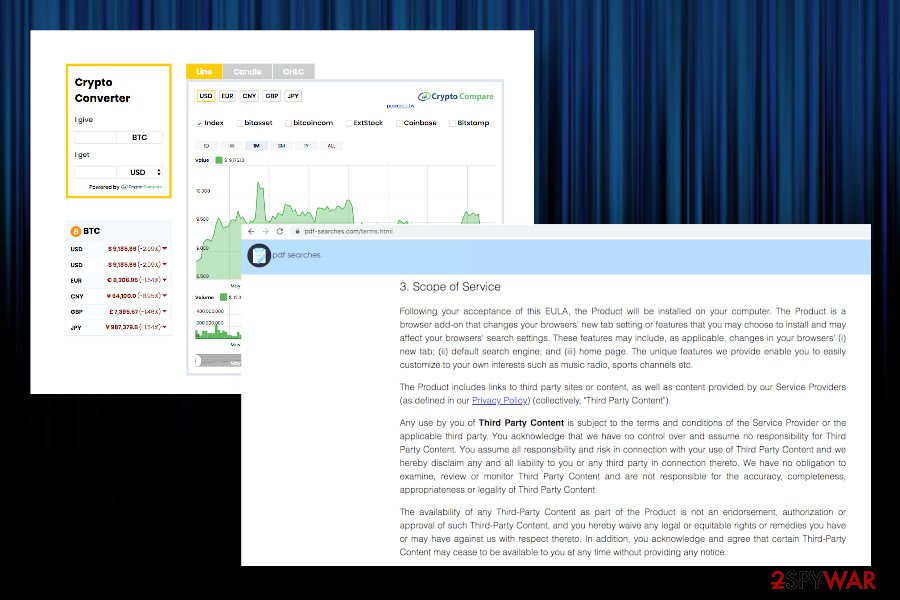The height and width of the screenshot is (600, 900).
Task: Toggle the Index checkbox
Action: click(x=199, y=123)
